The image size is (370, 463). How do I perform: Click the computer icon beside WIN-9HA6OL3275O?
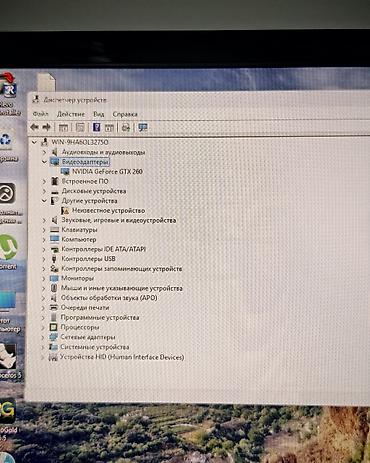tap(44, 142)
